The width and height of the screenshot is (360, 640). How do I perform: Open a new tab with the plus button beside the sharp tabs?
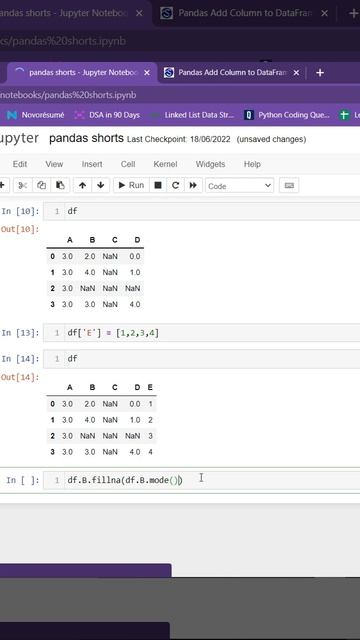320,73
